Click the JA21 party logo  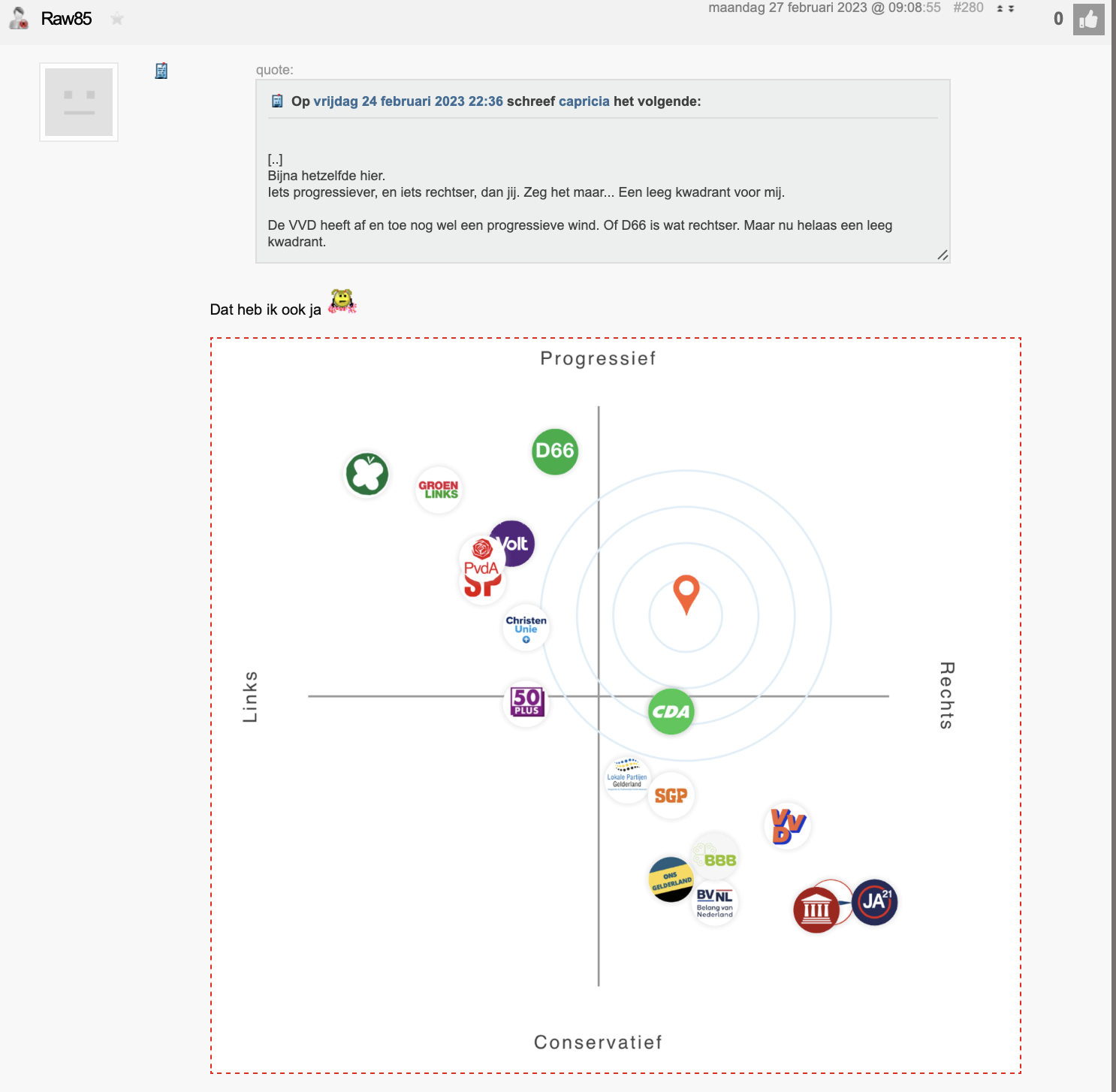point(875,902)
